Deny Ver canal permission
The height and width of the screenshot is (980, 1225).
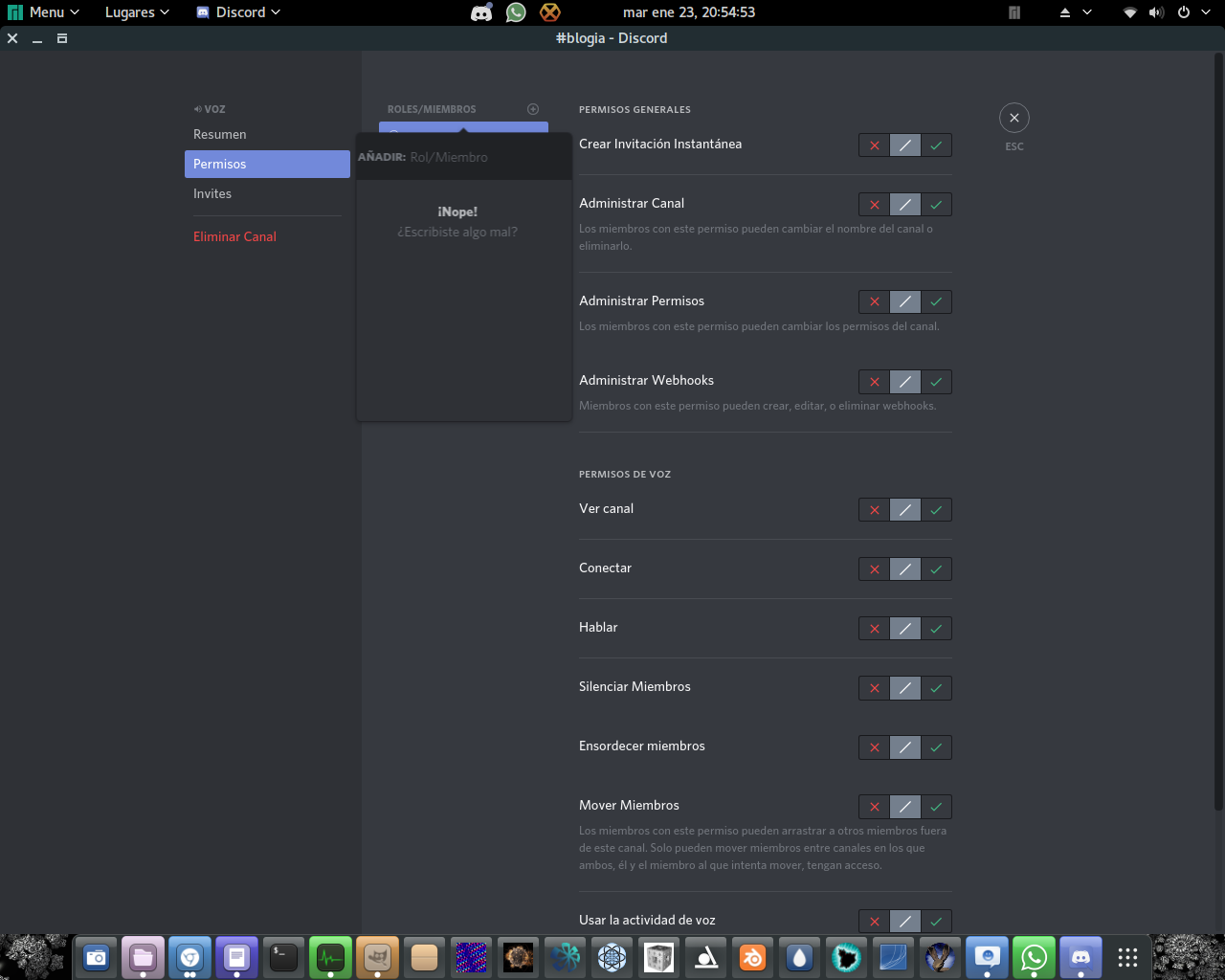pyautogui.click(x=874, y=510)
